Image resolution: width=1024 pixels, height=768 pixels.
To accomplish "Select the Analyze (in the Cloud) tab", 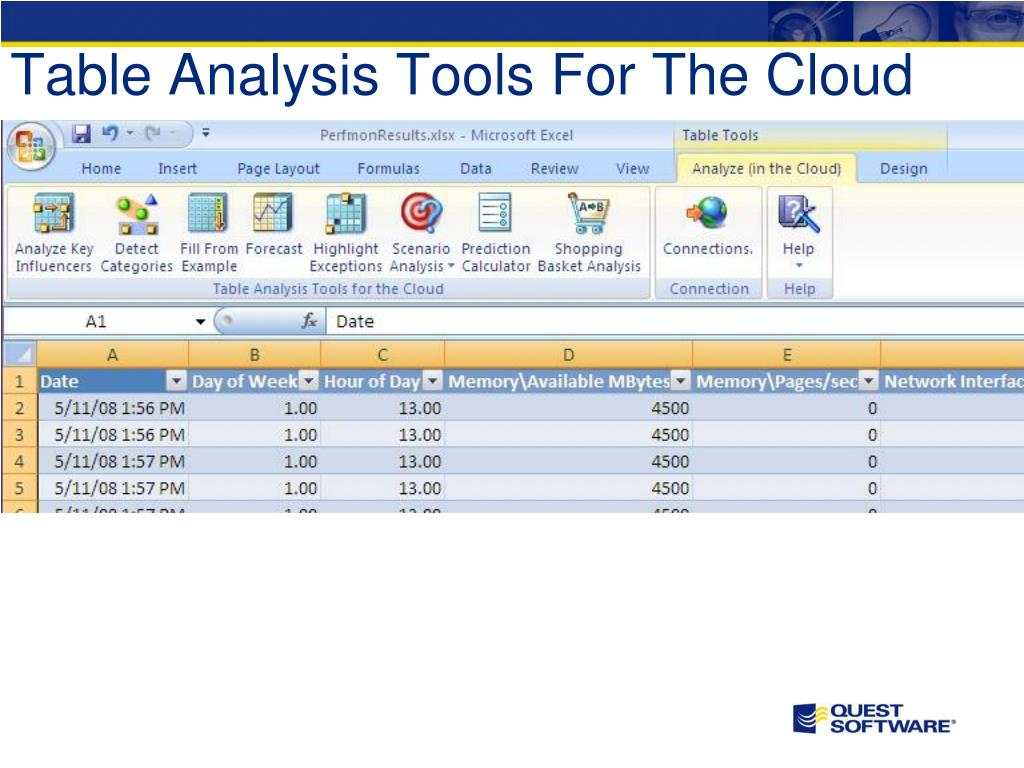I will pos(766,168).
